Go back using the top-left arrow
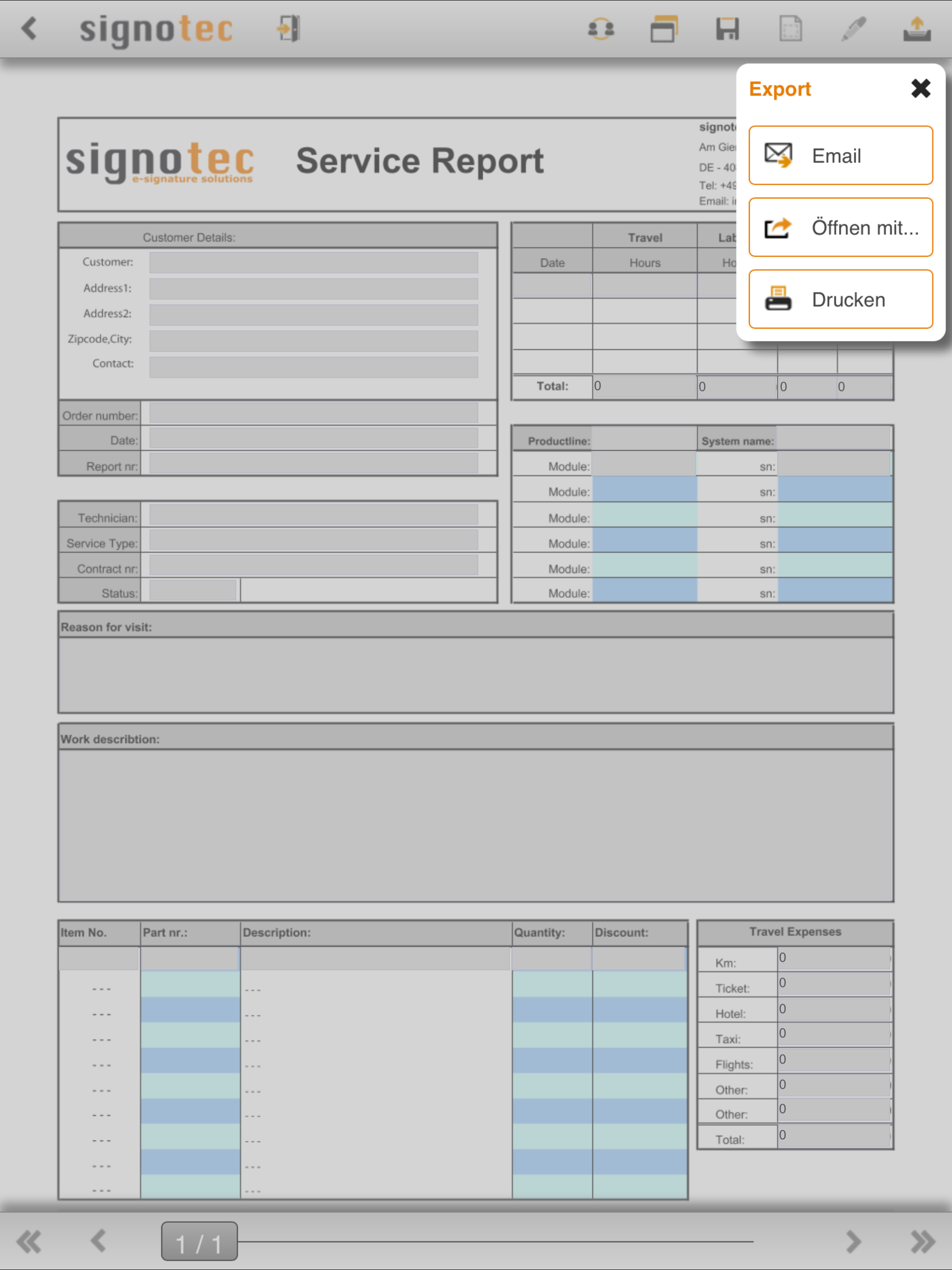 [x=29, y=29]
